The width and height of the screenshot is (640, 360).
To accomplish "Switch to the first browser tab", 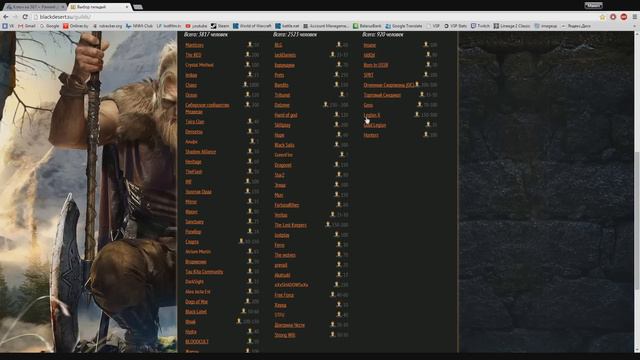I will [x=35, y=7].
